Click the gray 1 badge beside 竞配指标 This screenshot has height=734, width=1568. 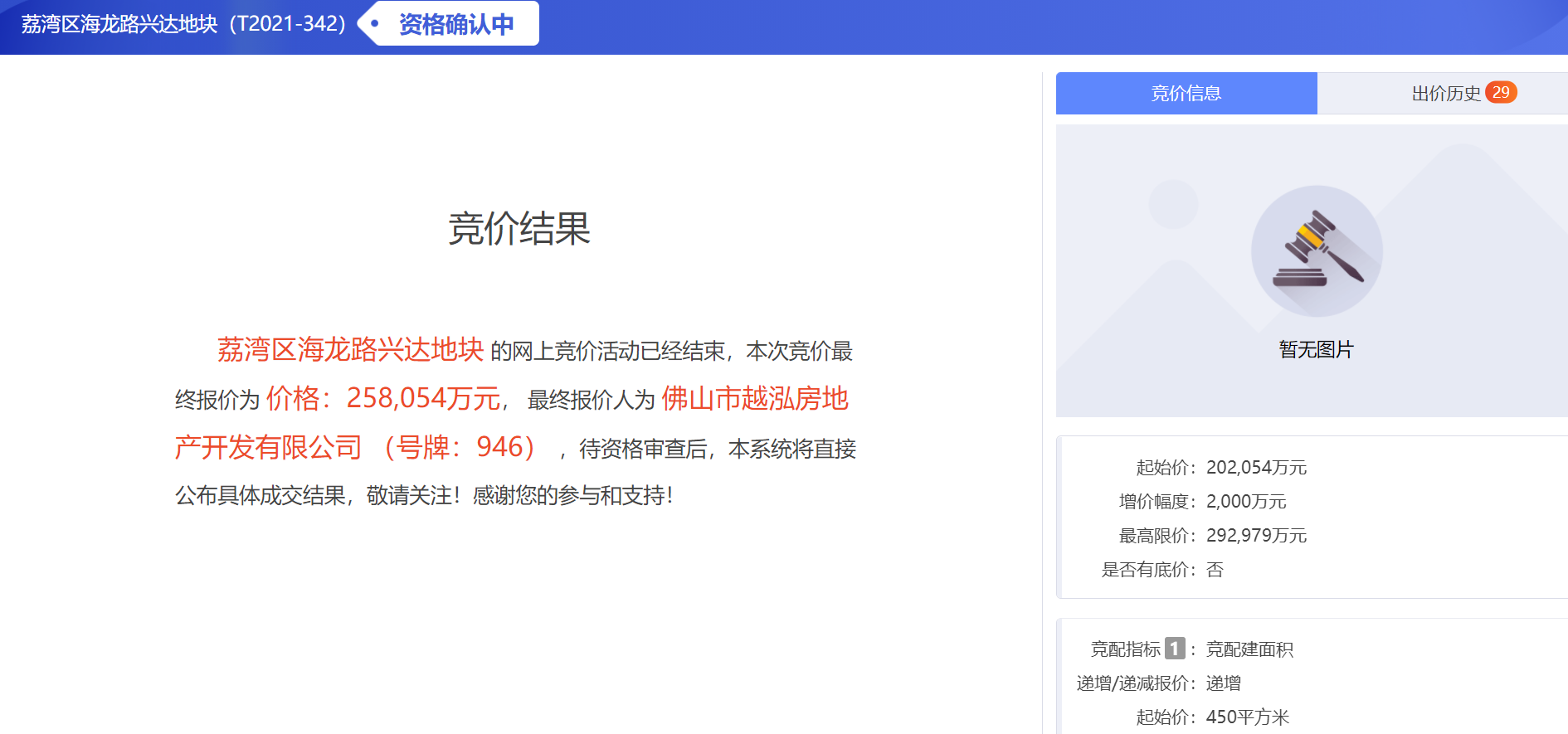(x=1174, y=649)
